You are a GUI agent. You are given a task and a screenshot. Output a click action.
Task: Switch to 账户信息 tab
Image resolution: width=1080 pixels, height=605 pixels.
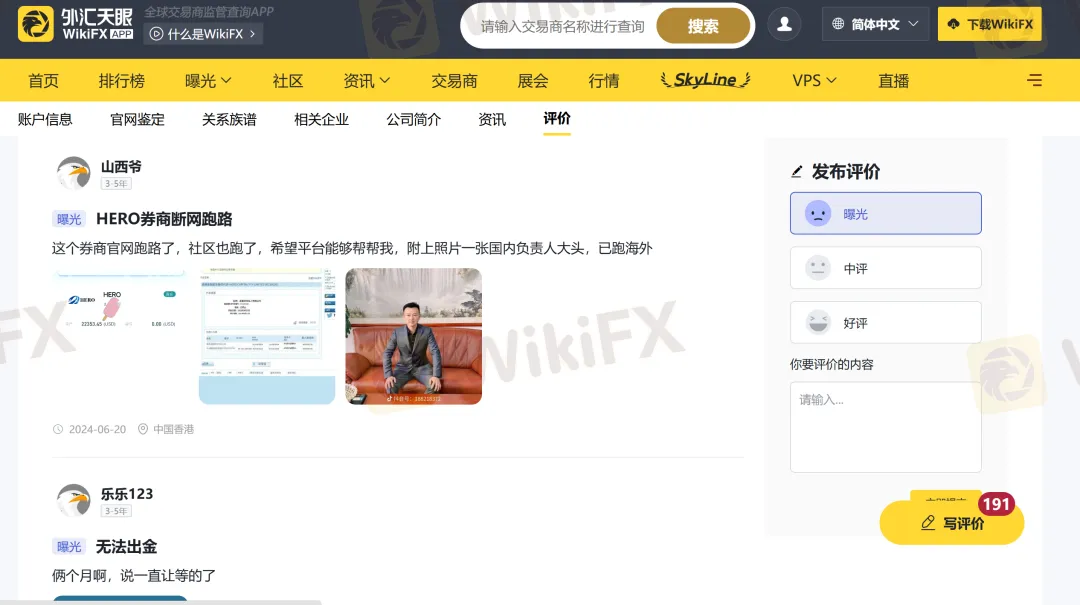click(x=45, y=119)
